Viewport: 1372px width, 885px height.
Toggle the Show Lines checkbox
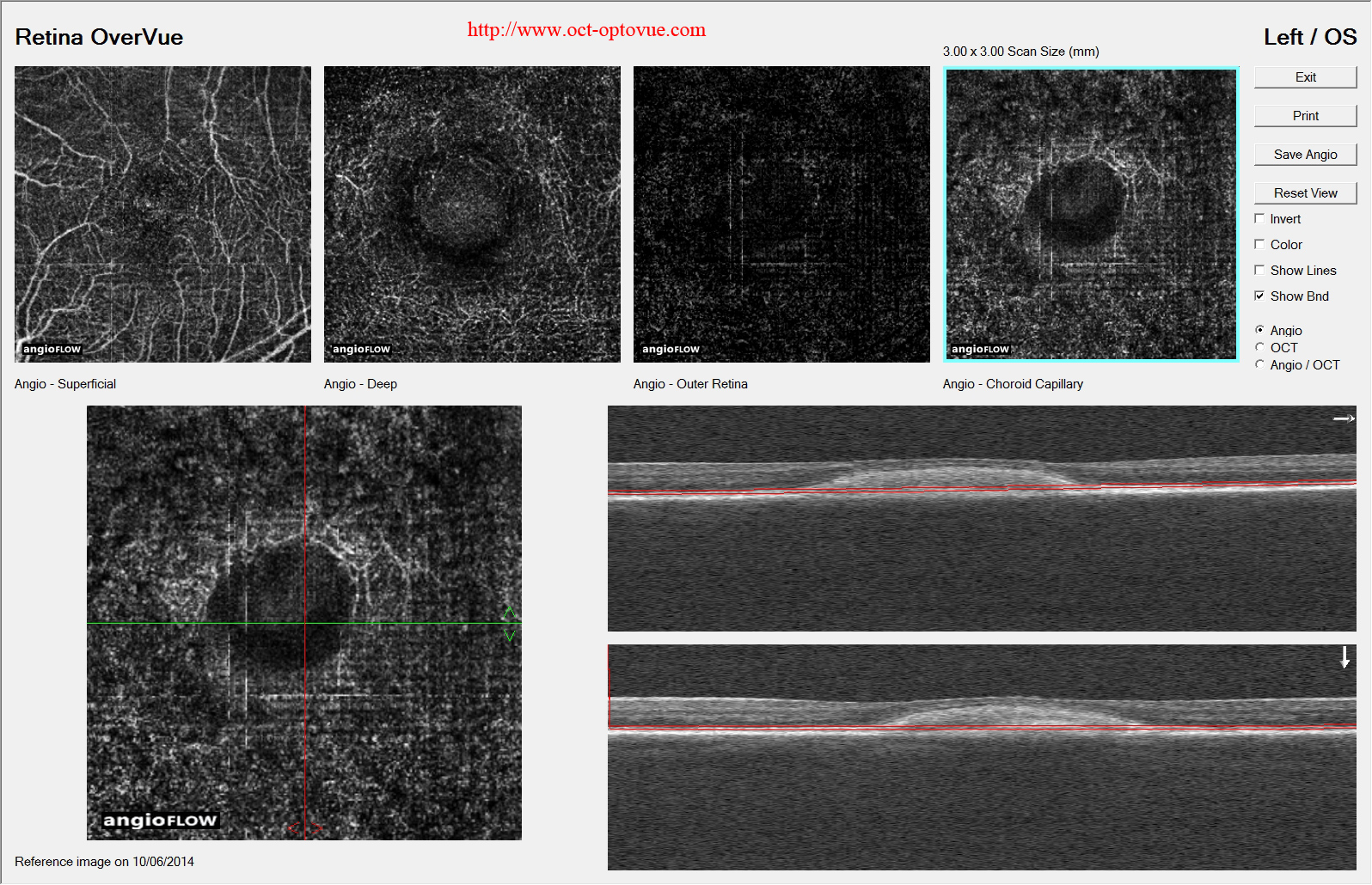coord(1259,271)
